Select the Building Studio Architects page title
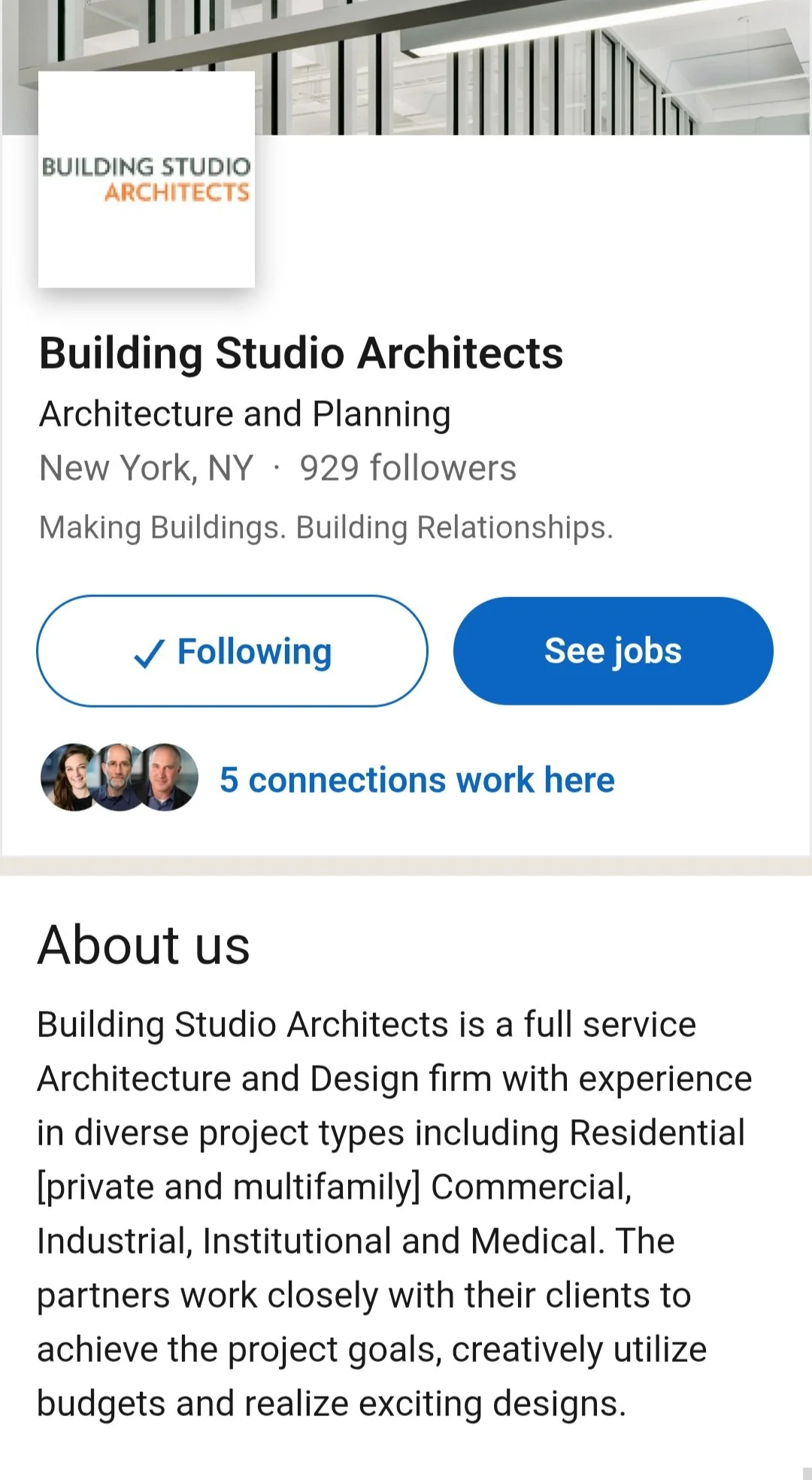This screenshot has width=812, height=1480. coord(301,353)
